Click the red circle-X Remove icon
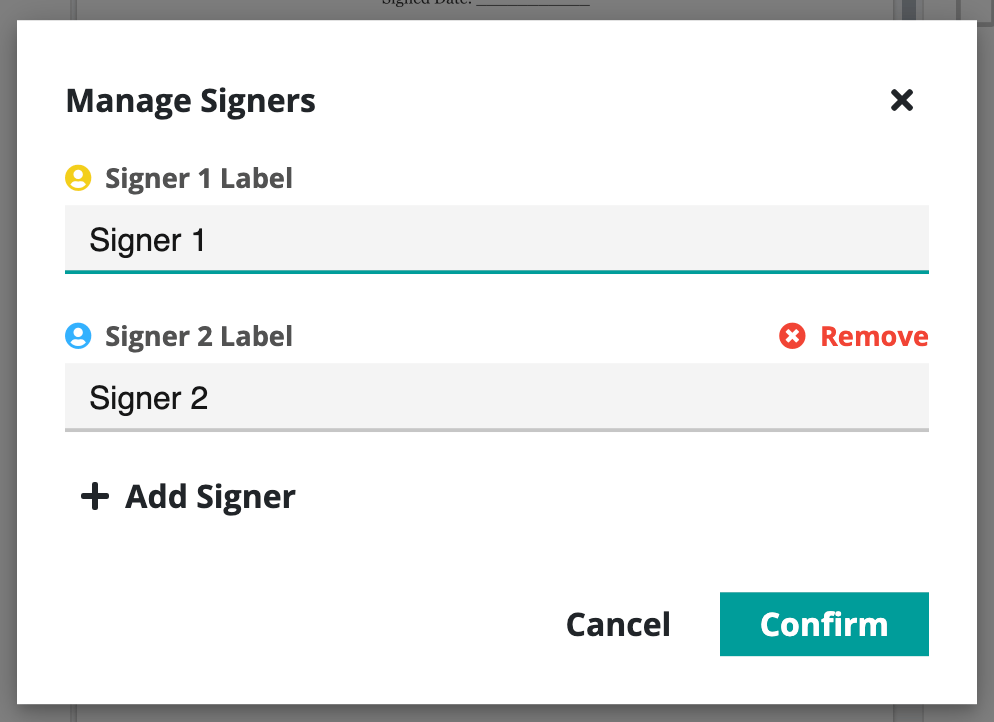The height and width of the screenshot is (722, 994). pos(792,337)
